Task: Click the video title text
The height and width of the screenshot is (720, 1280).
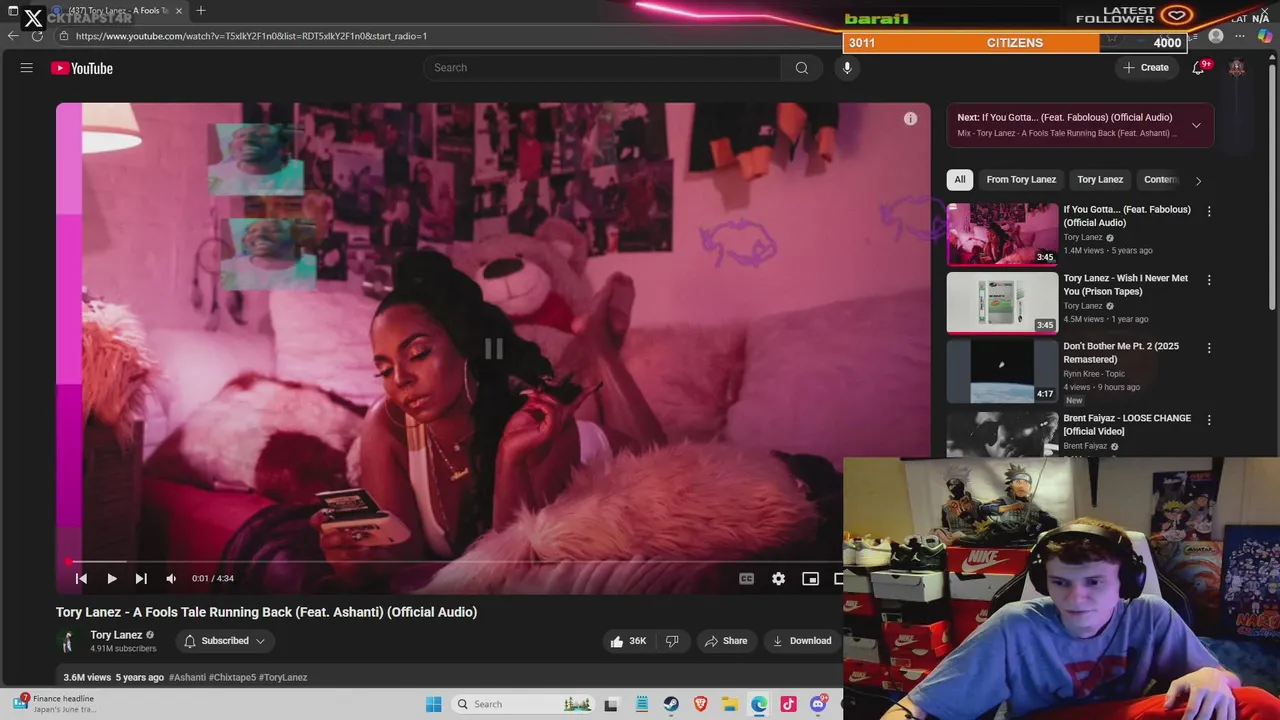Action: [266, 612]
